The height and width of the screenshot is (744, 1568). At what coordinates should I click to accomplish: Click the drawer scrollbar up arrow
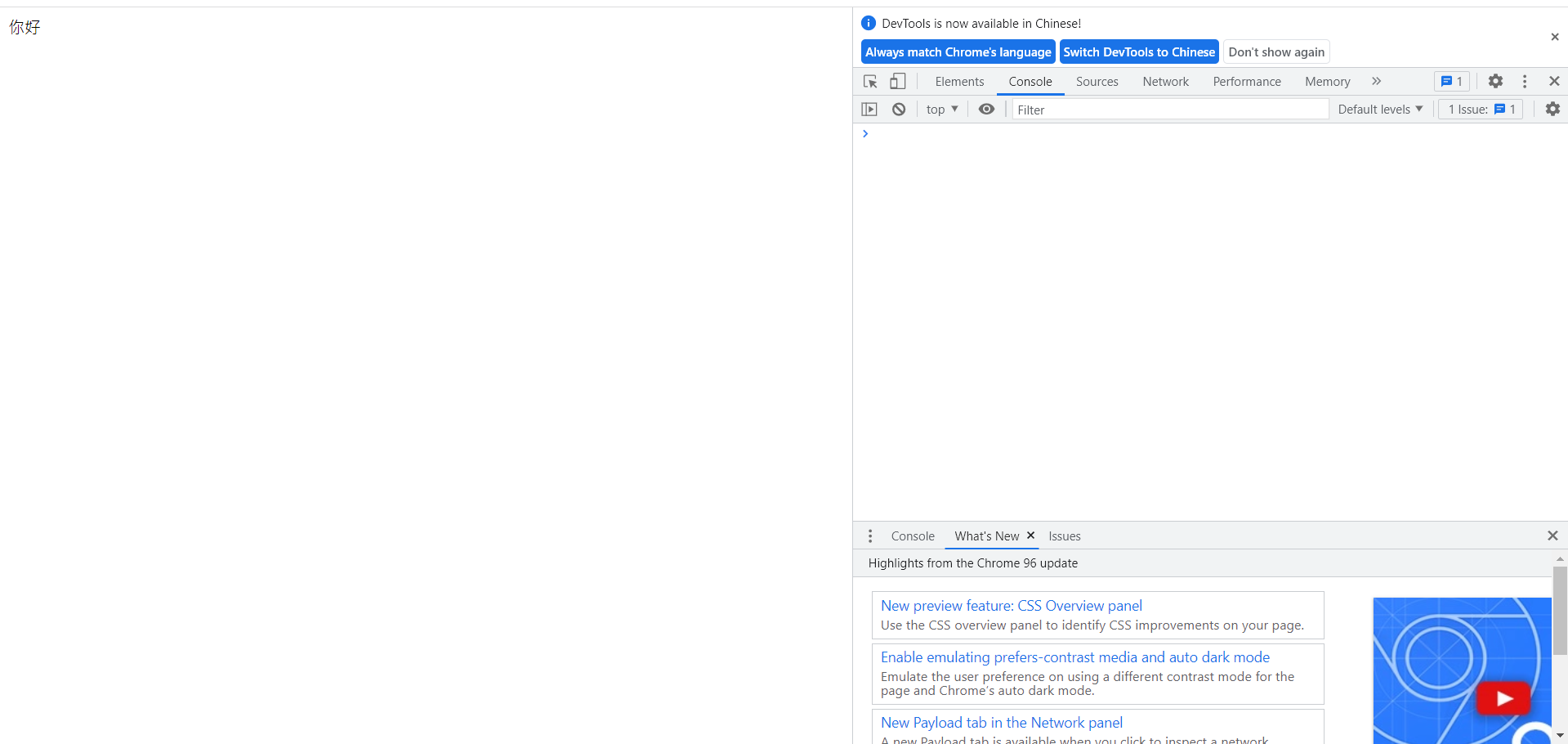click(1560, 558)
